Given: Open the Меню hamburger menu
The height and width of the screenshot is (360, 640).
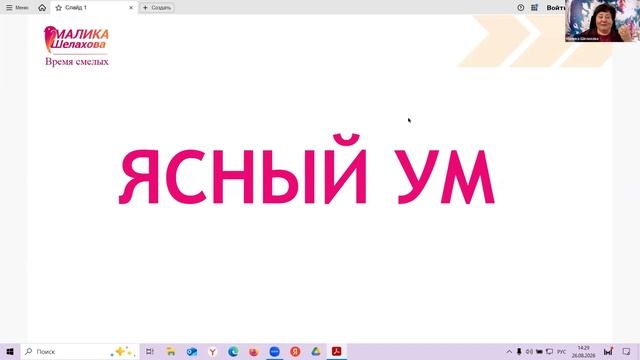Looking at the screenshot, I should coord(17,8).
